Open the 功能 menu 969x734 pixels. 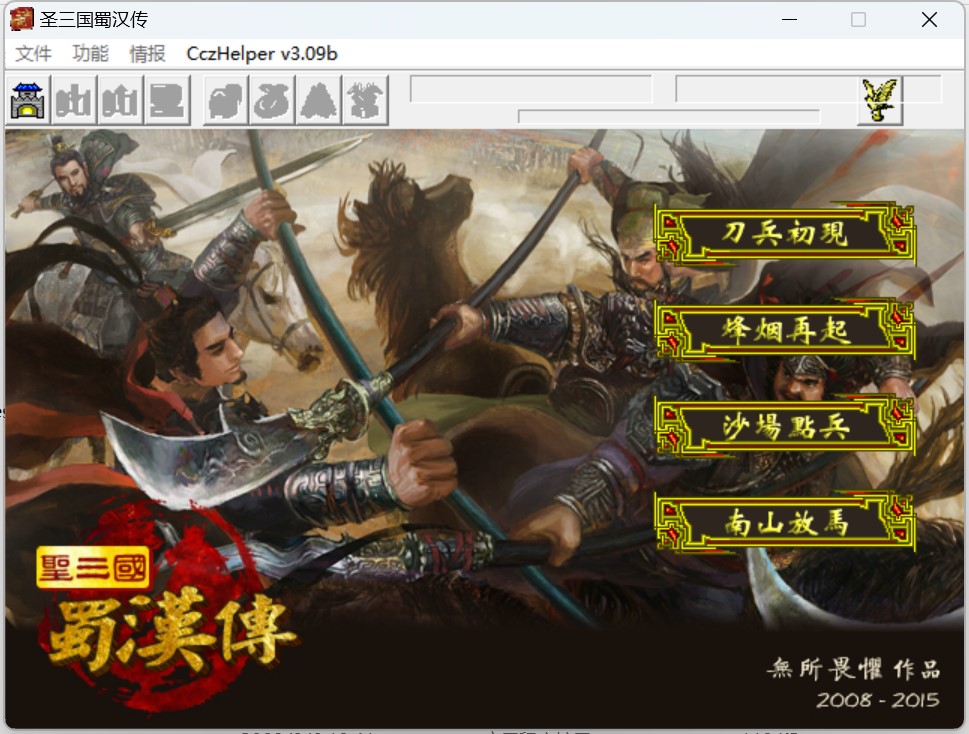[x=90, y=54]
